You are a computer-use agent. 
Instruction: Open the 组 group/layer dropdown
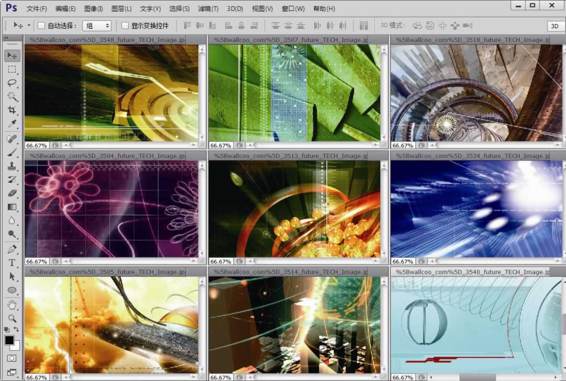pos(97,26)
